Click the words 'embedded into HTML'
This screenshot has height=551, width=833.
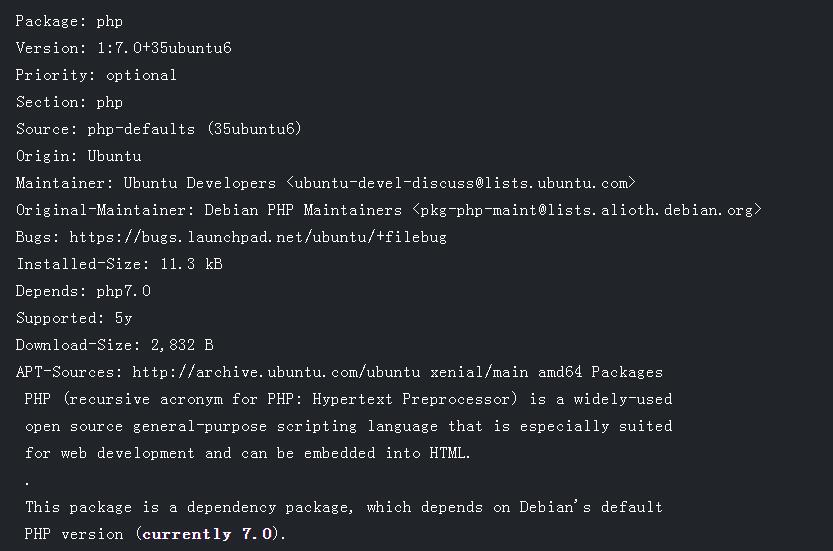(386, 453)
